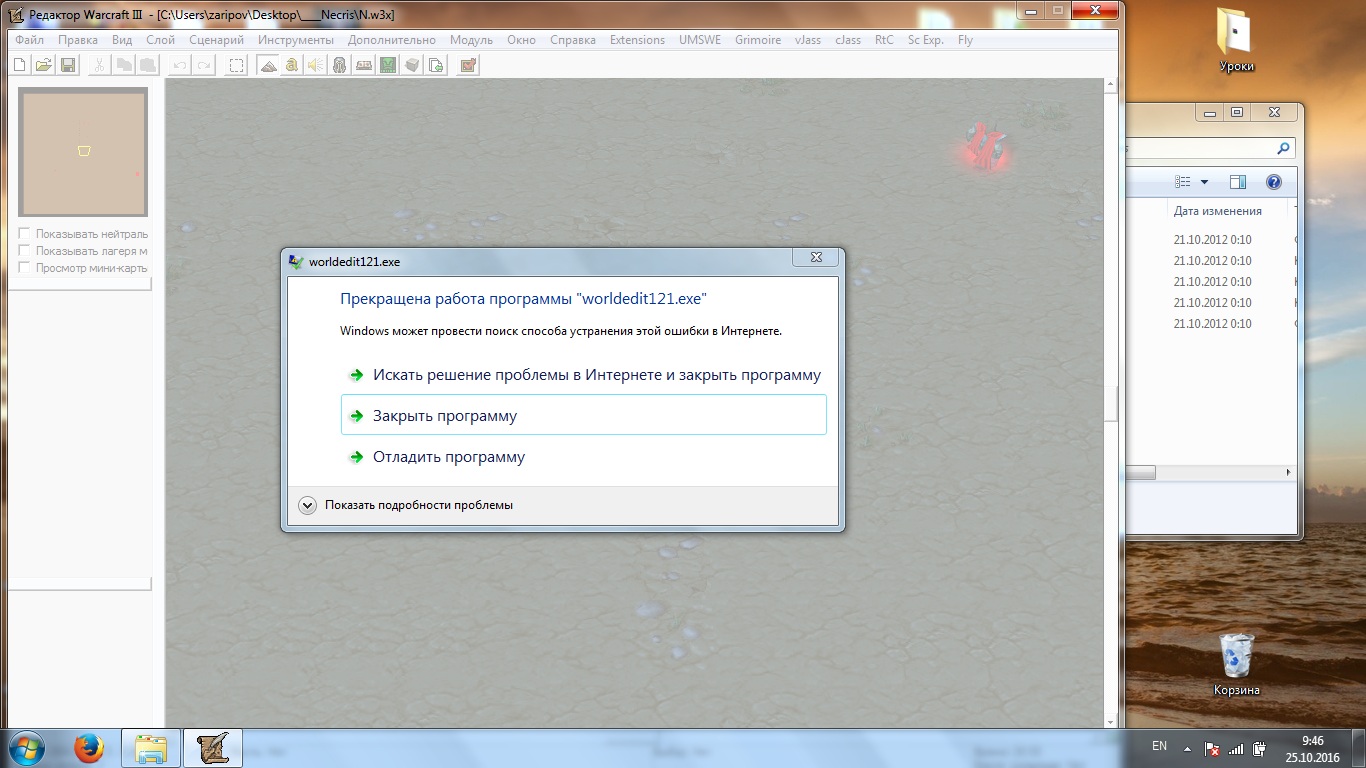This screenshot has height=768, width=1366.
Task: Expand Показать подробности проблемы details
Action: [x=406, y=505]
